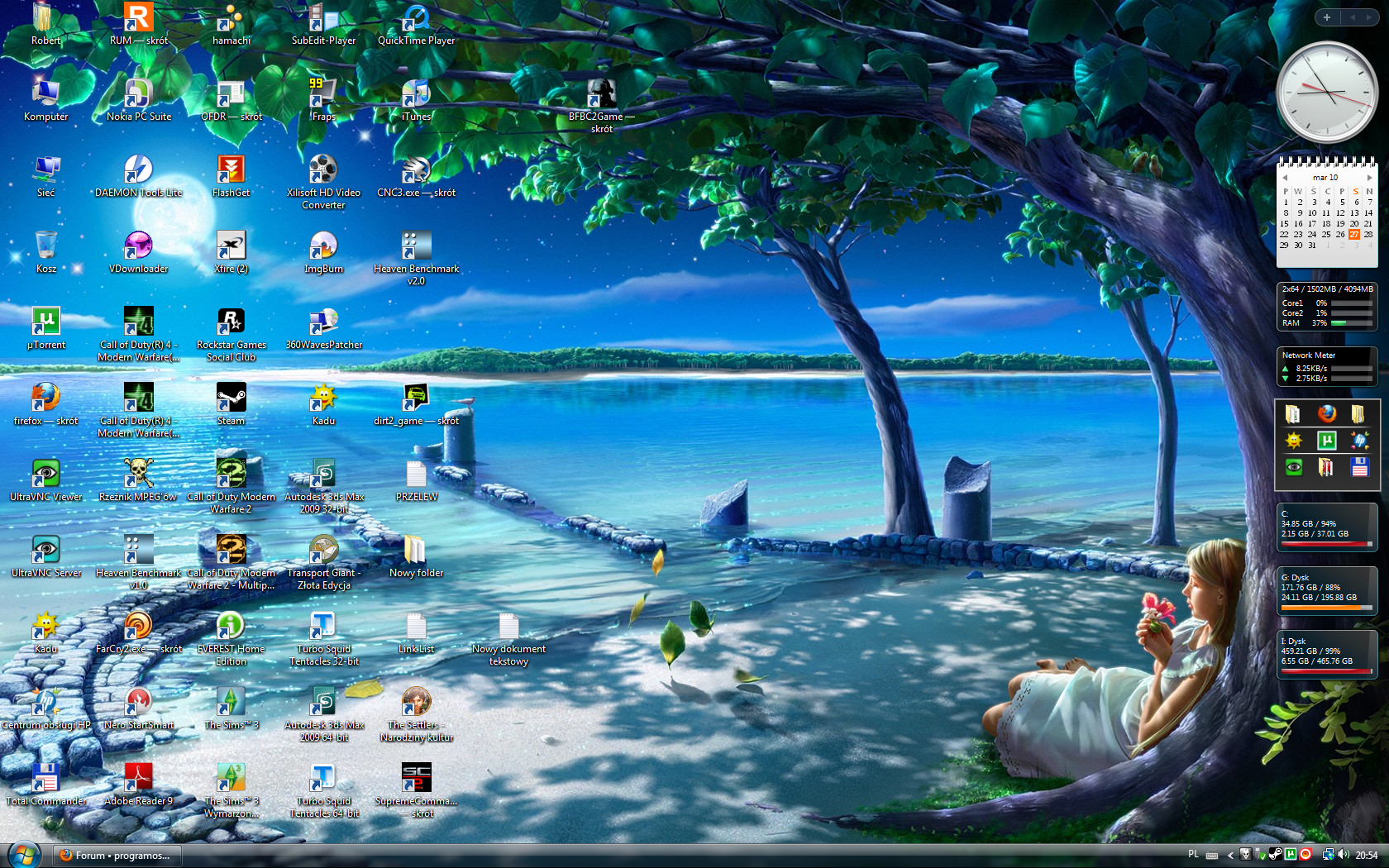
Task: Launch Autodesk 3ds Max 2009 64-bit
Action: coord(323,702)
